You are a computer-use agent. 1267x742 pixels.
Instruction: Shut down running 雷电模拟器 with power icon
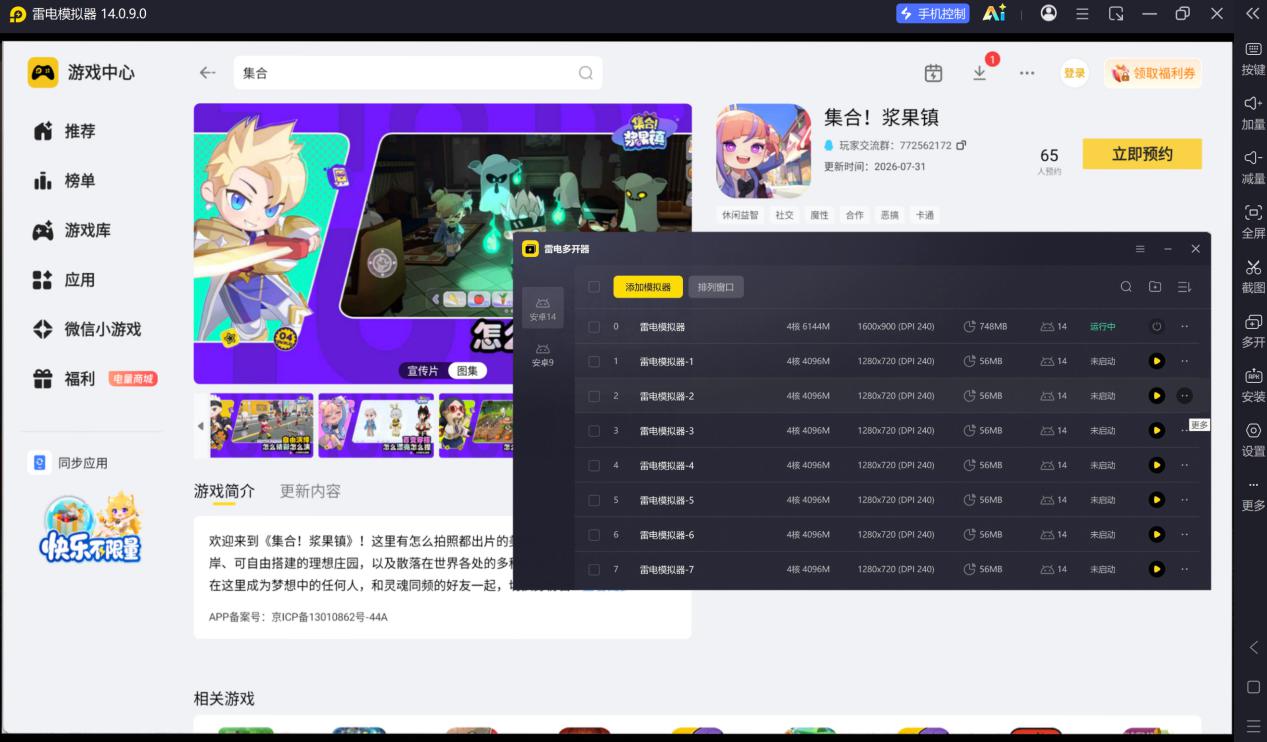pos(1157,326)
